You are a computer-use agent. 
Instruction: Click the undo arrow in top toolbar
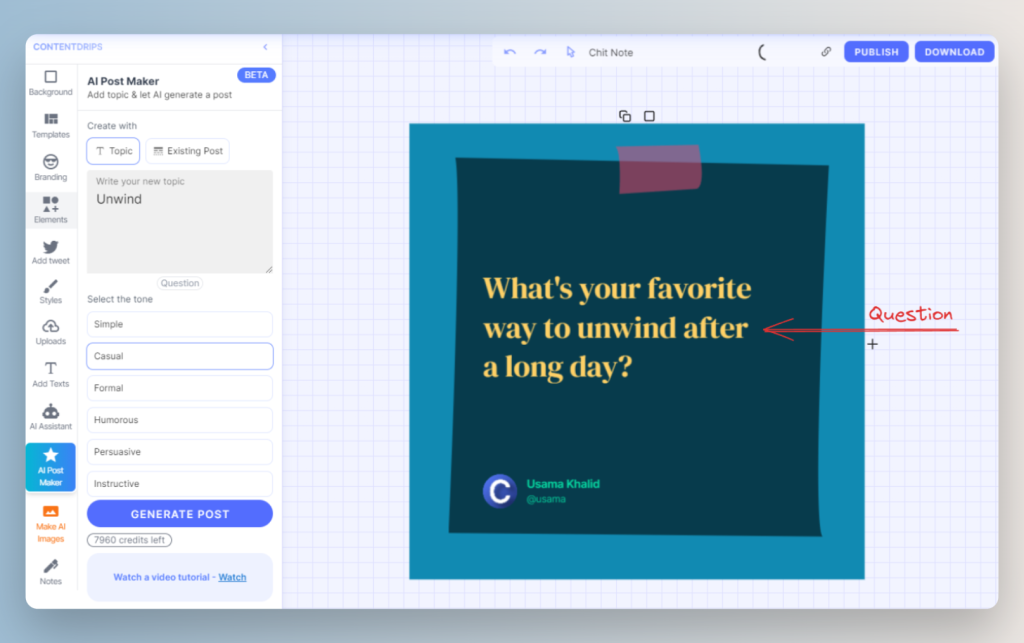click(x=510, y=52)
